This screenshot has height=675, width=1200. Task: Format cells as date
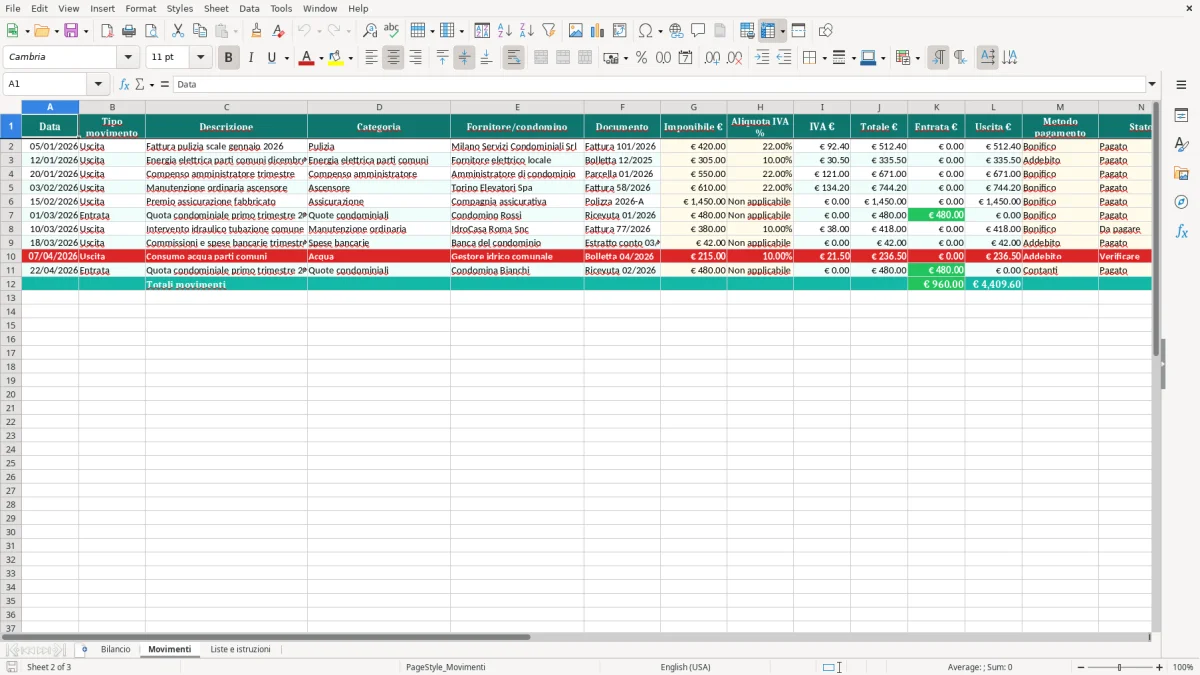(685, 58)
